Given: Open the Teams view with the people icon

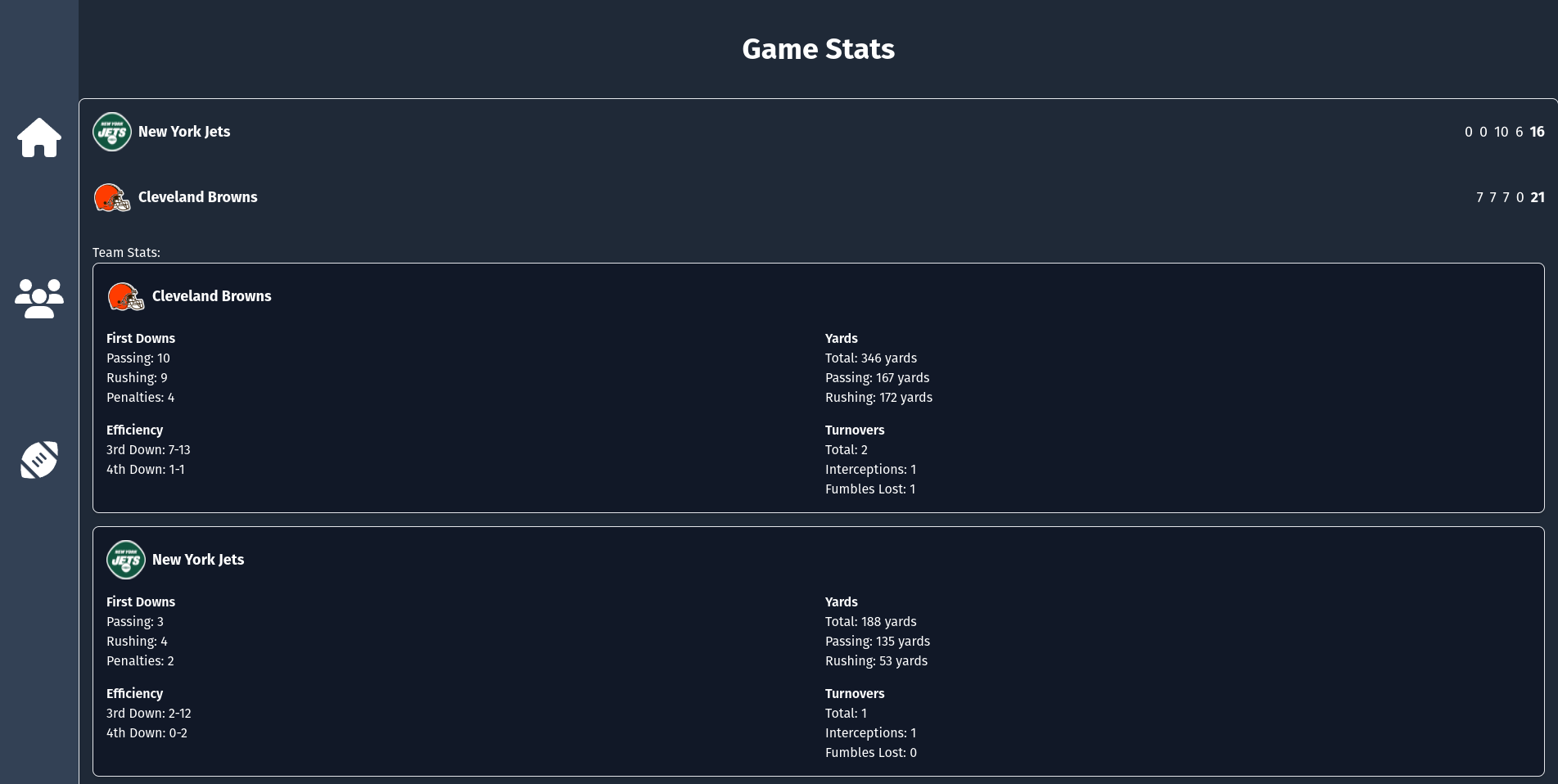Looking at the screenshot, I should [x=38, y=297].
